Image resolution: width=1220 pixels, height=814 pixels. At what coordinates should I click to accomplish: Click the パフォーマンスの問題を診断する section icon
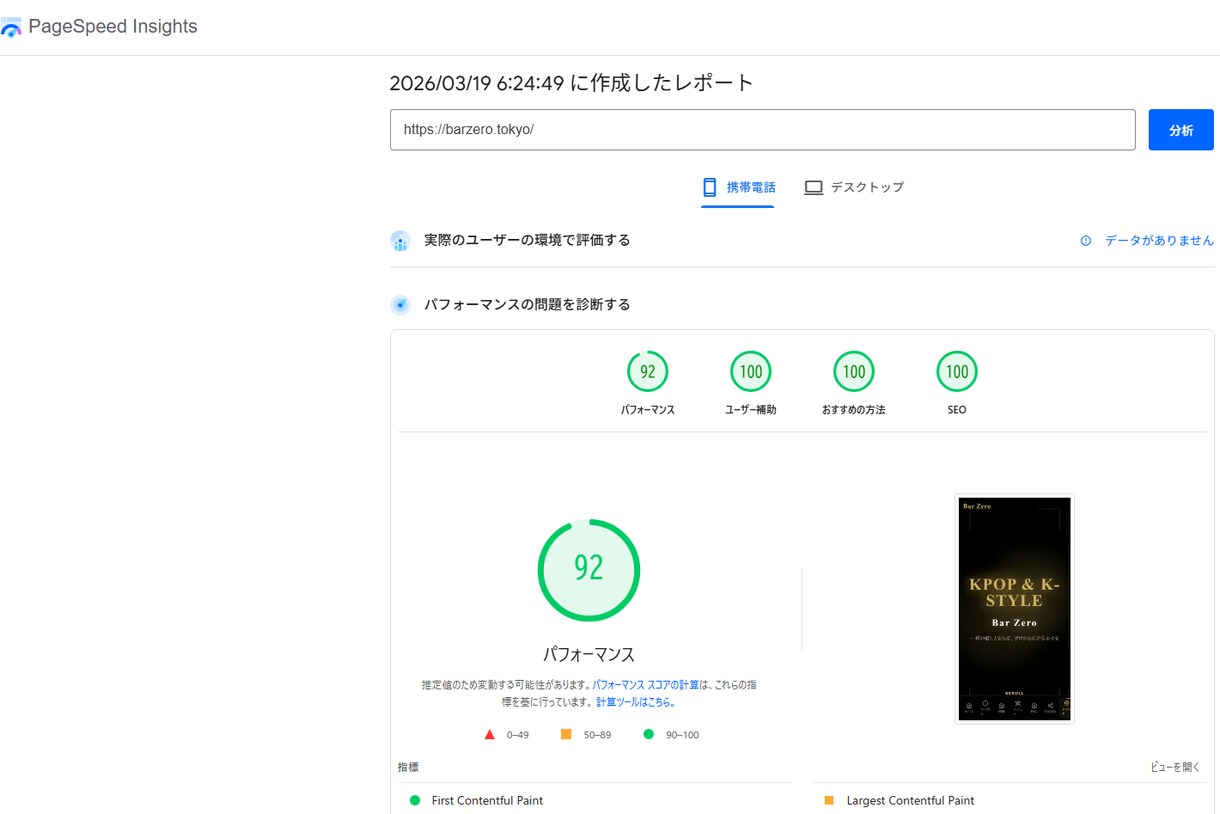point(400,305)
